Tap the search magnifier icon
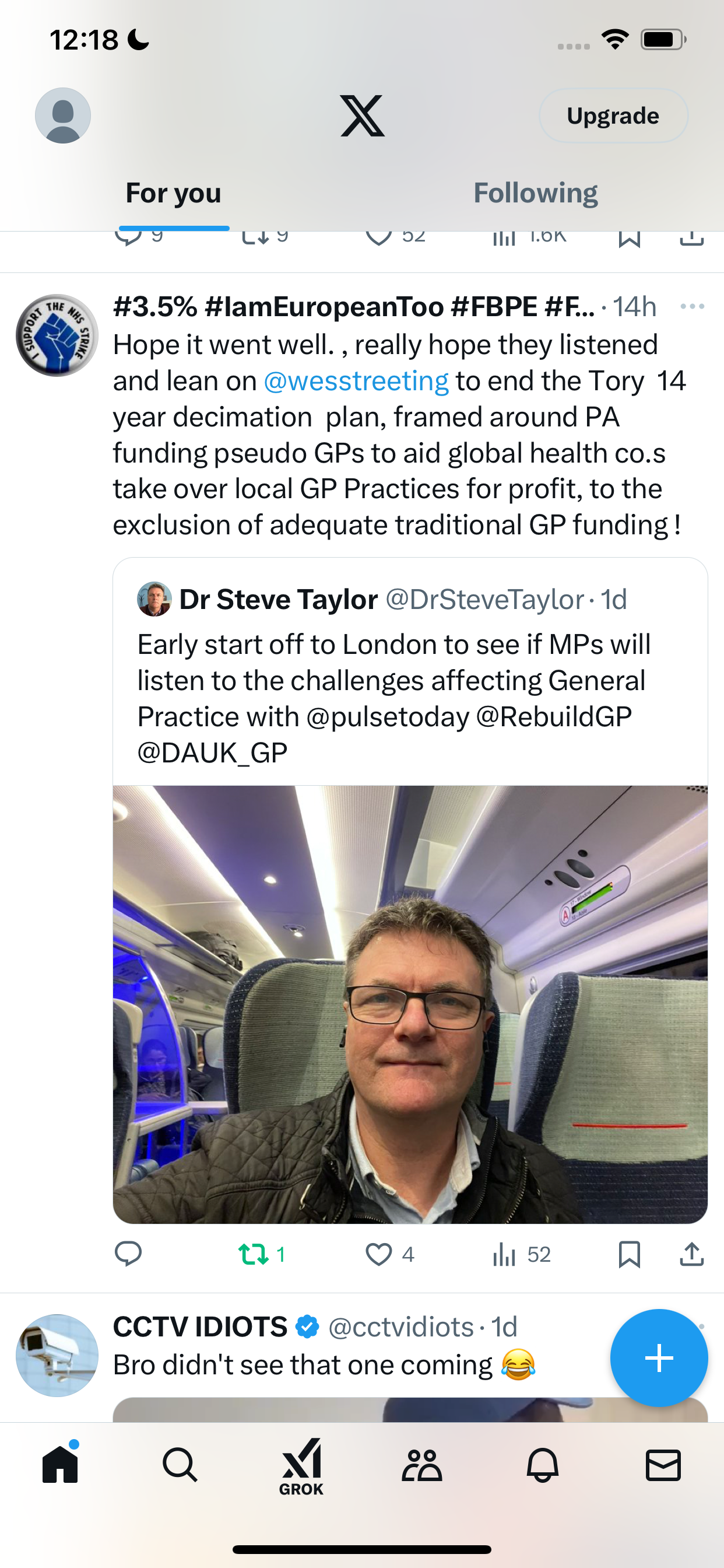The height and width of the screenshot is (1568, 724). (x=180, y=1465)
